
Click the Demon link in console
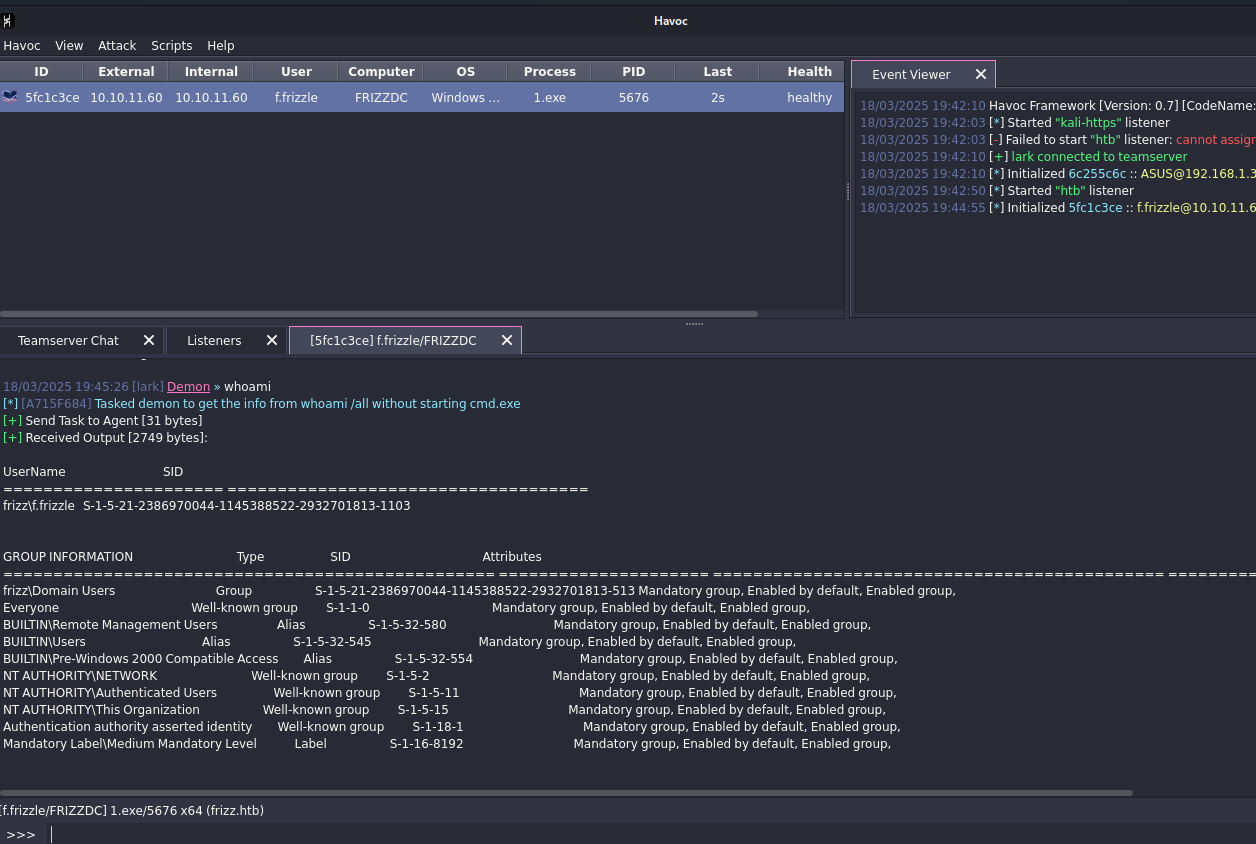coord(188,386)
